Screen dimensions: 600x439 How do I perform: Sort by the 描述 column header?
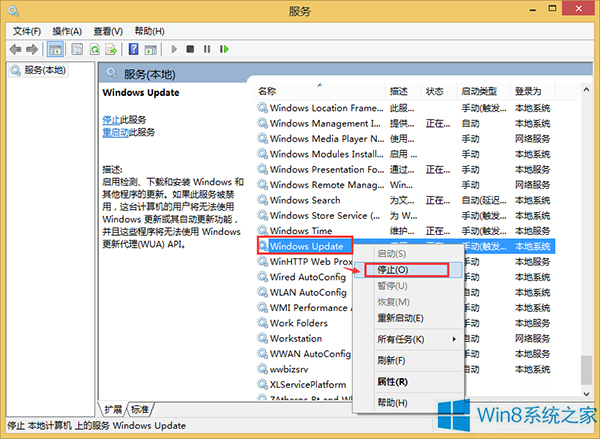tap(403, 91)
